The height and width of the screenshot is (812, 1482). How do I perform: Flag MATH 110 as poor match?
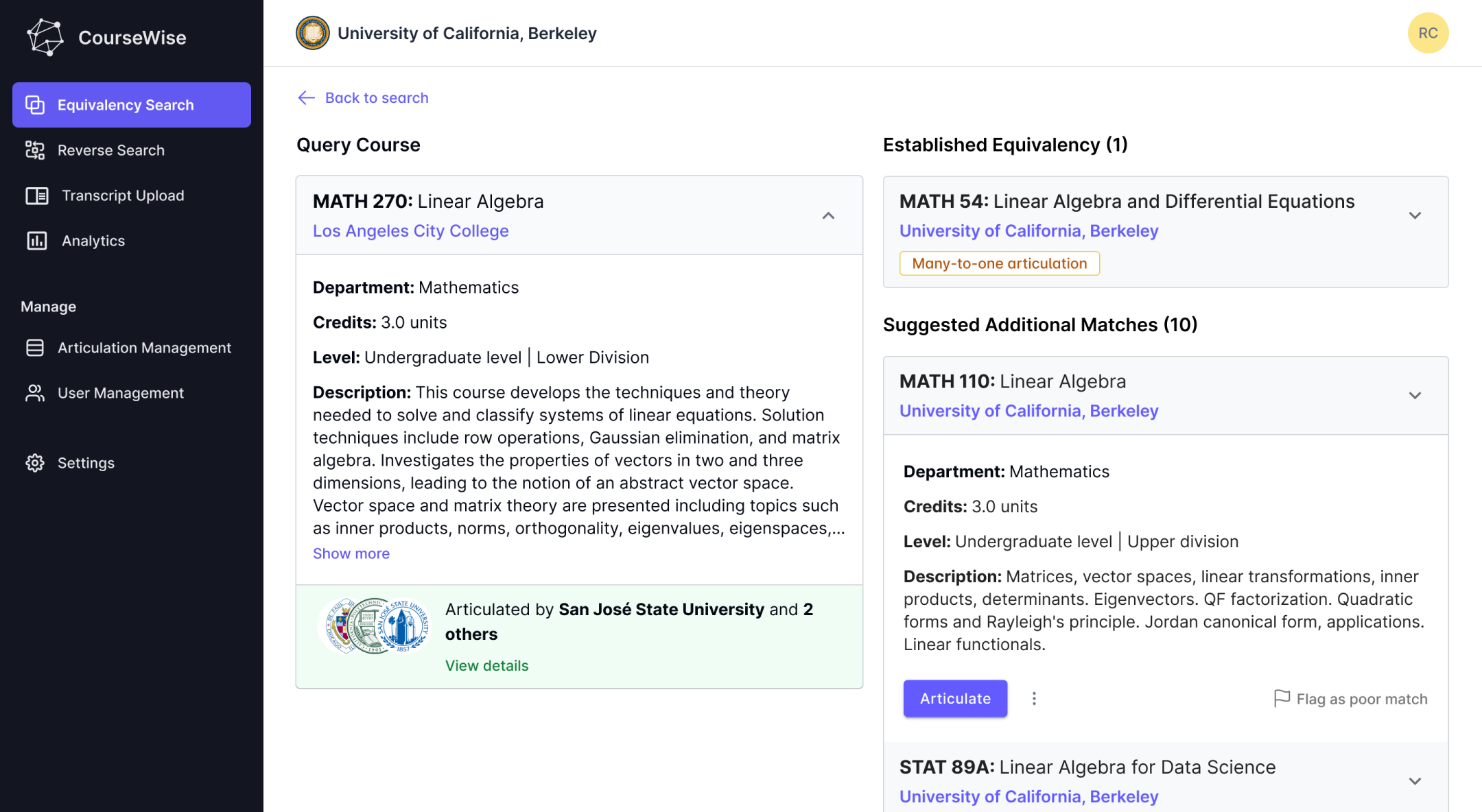point(1351,699)
